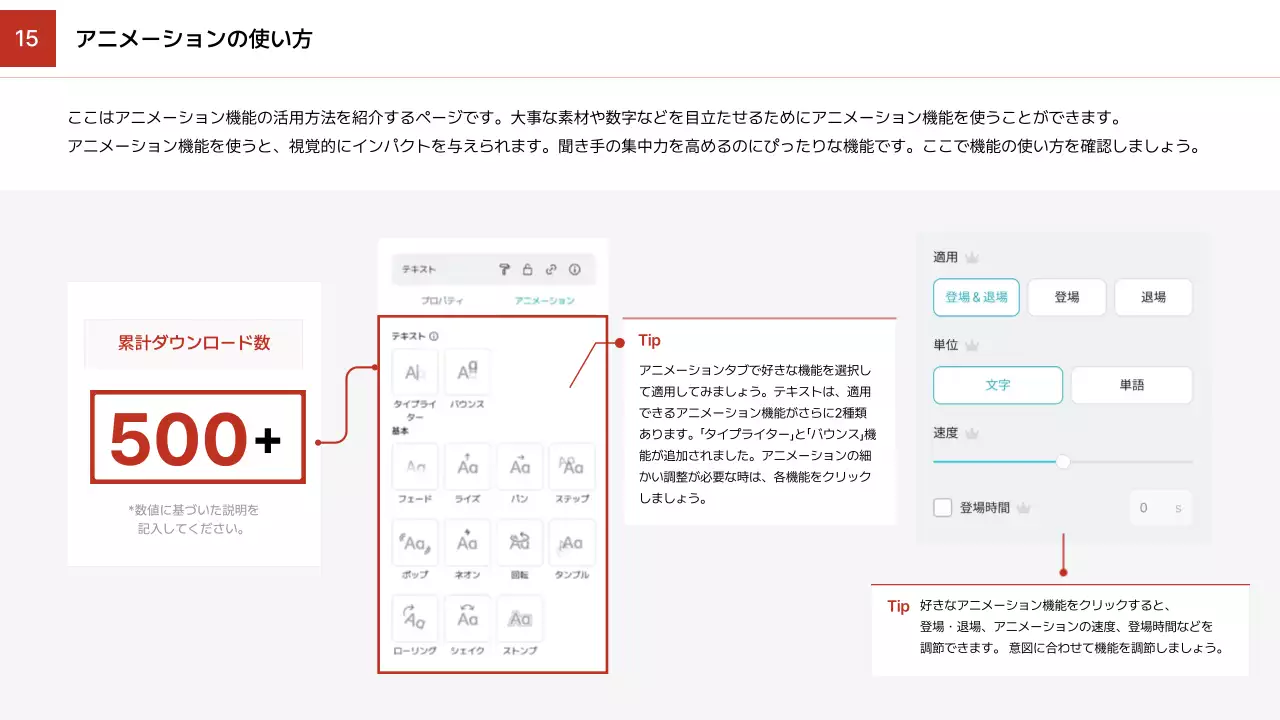
Task: Select the 文字 unit option
Action: (997, 385)
